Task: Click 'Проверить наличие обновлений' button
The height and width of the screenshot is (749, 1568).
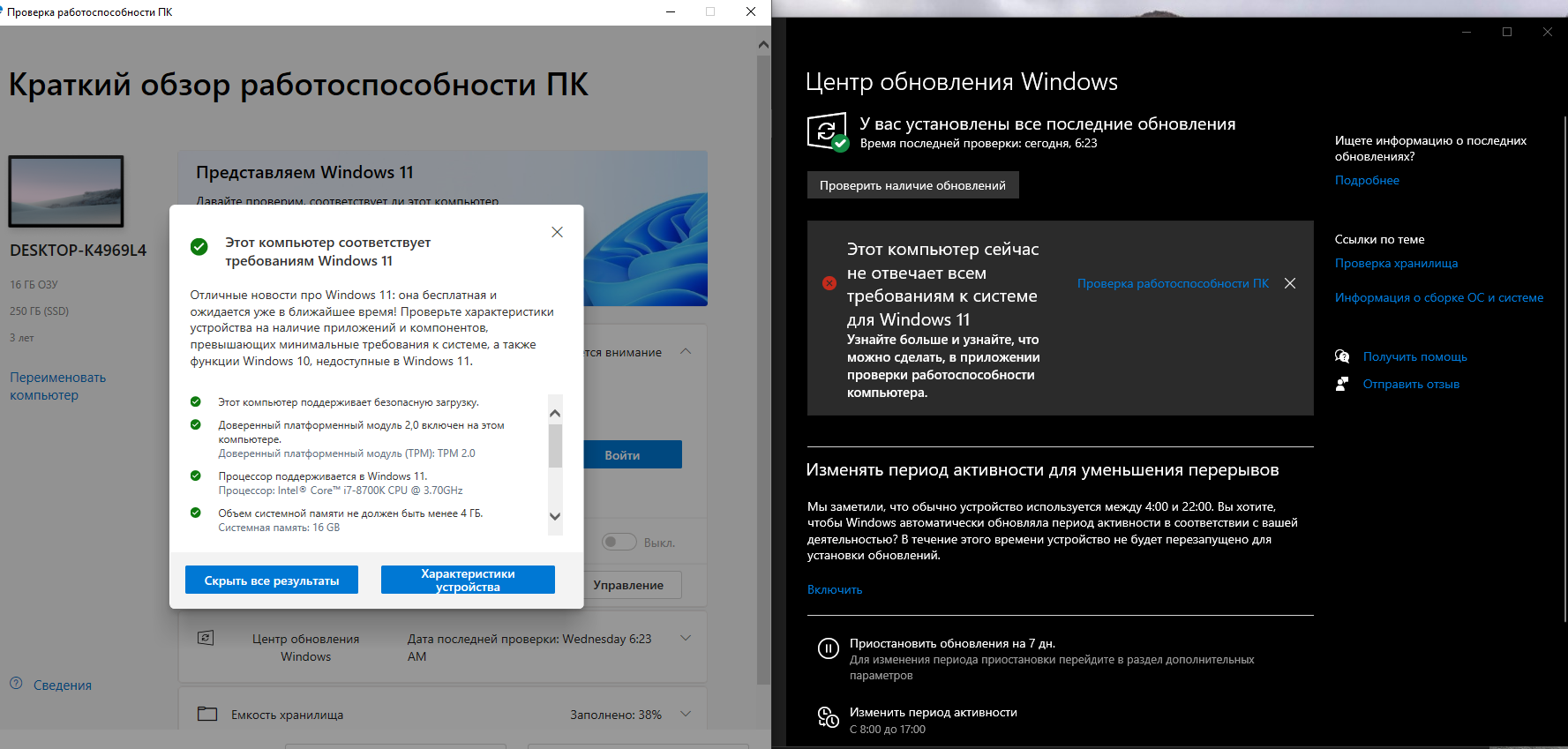Action: pyautogui.click(x=912, y=185)
